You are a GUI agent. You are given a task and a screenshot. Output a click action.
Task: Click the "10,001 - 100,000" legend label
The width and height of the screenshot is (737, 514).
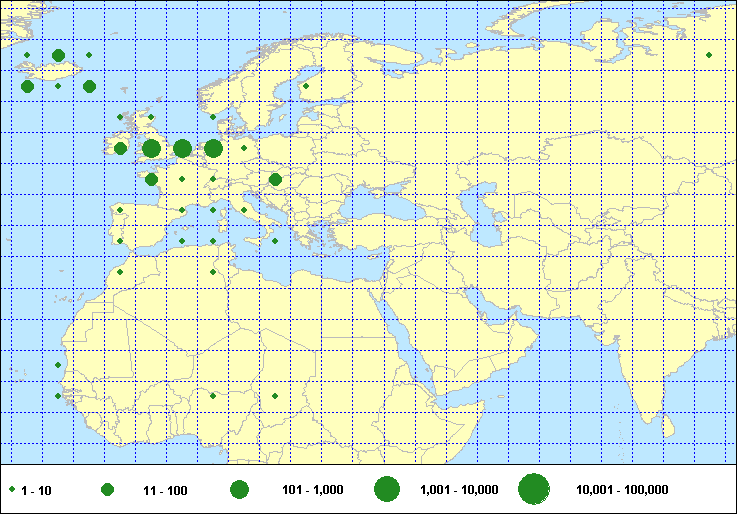coord(622,490)
